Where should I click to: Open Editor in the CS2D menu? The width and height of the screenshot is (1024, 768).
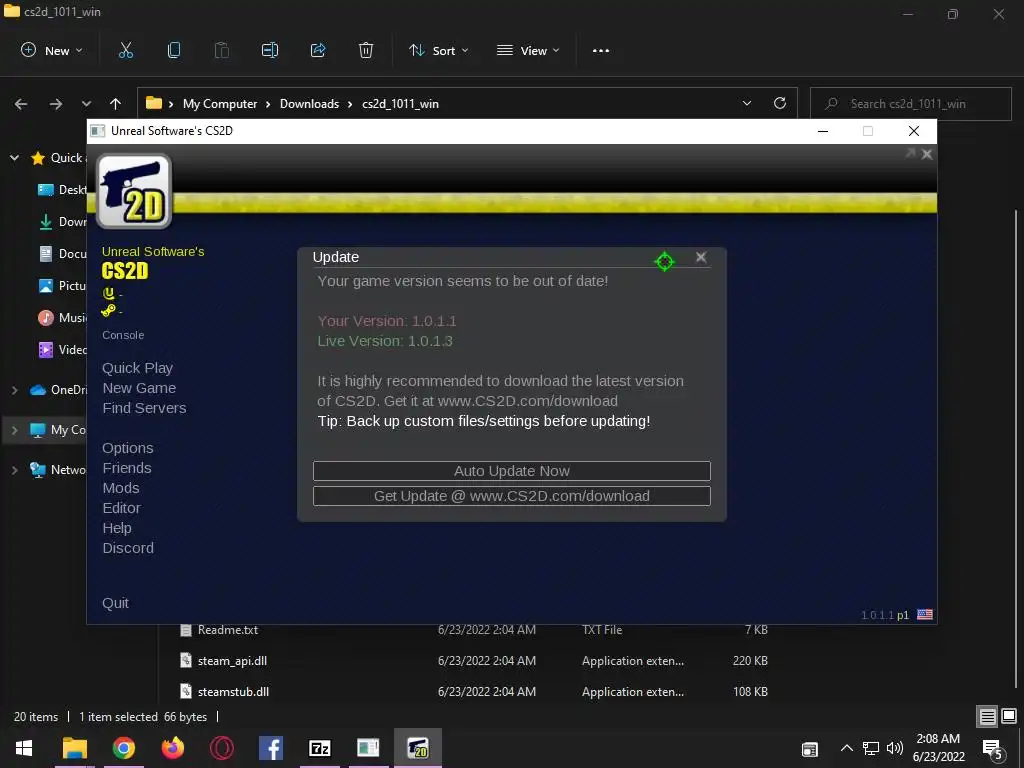click(121, 508)
